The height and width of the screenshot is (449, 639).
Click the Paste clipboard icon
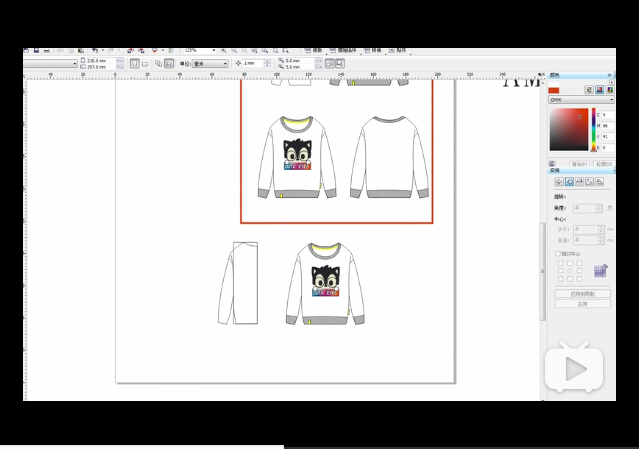coord(81,51)
